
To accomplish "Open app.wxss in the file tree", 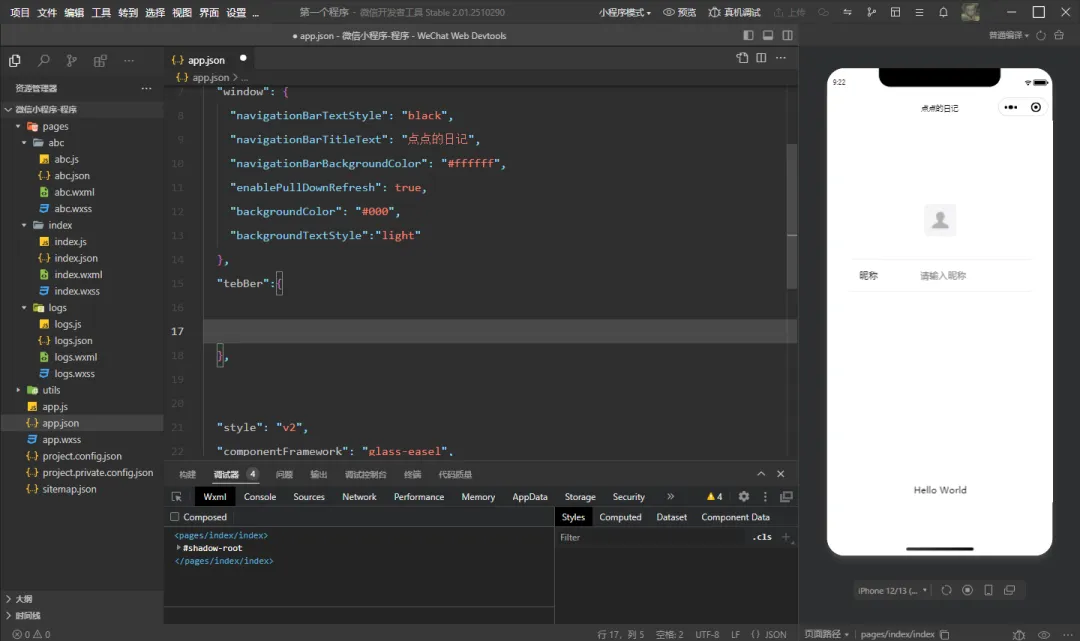I will 61,439.
